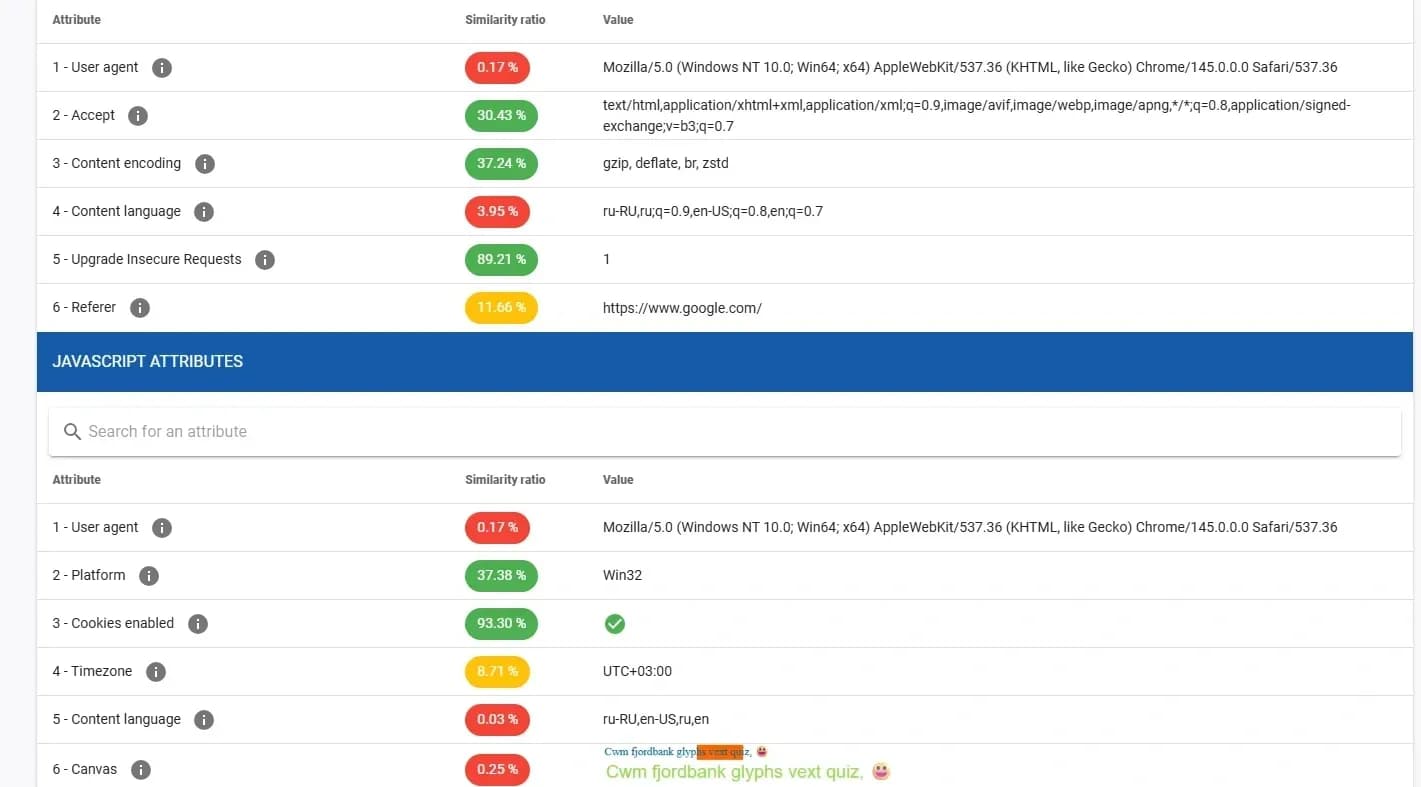Click the yellow 11.66 % Referer badge
The width and height of the screenshot is (1421, 787).
pos(501,307)
